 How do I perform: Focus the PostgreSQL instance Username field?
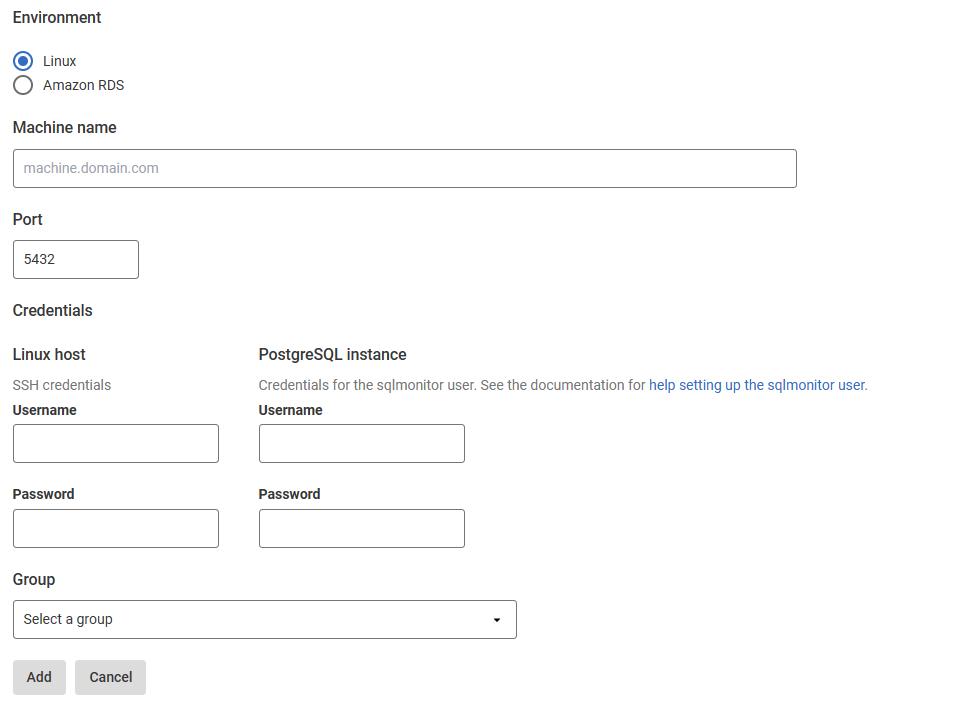pyautogui.click(x=361, y=443)
